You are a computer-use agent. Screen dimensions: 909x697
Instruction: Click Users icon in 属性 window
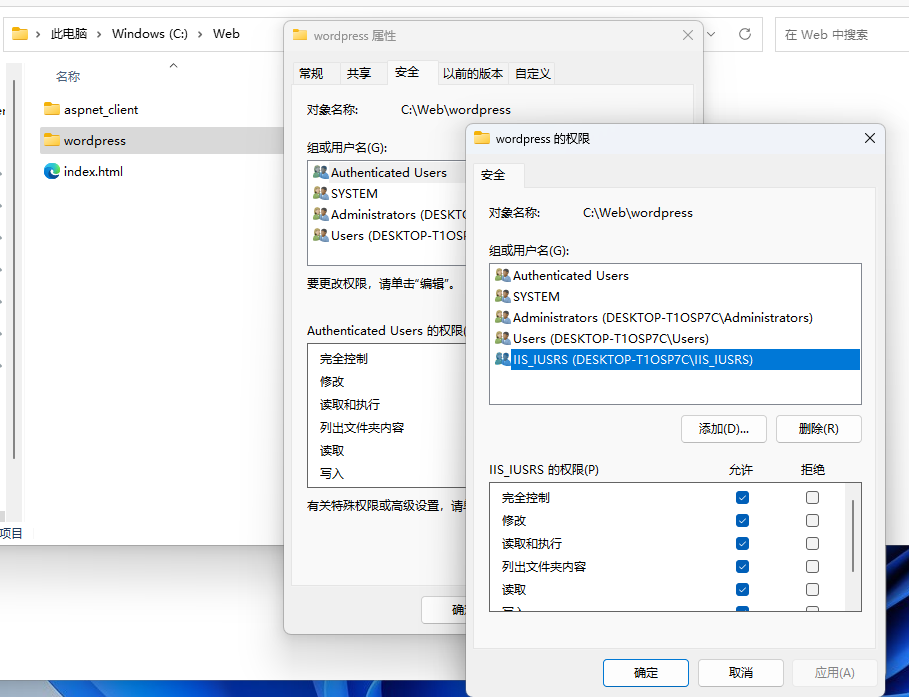[321, 235]
